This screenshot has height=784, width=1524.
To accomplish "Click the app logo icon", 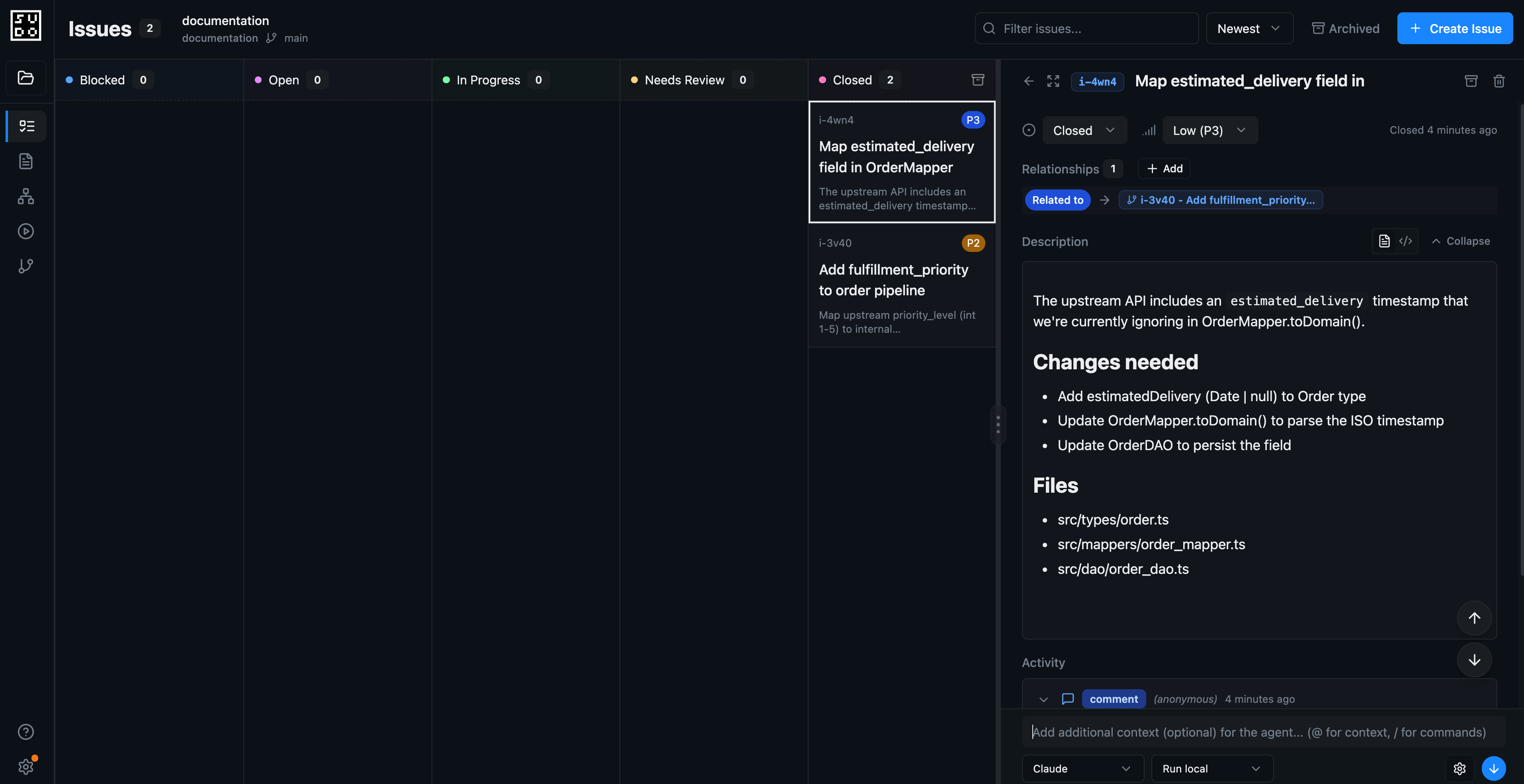I will 26,25.
